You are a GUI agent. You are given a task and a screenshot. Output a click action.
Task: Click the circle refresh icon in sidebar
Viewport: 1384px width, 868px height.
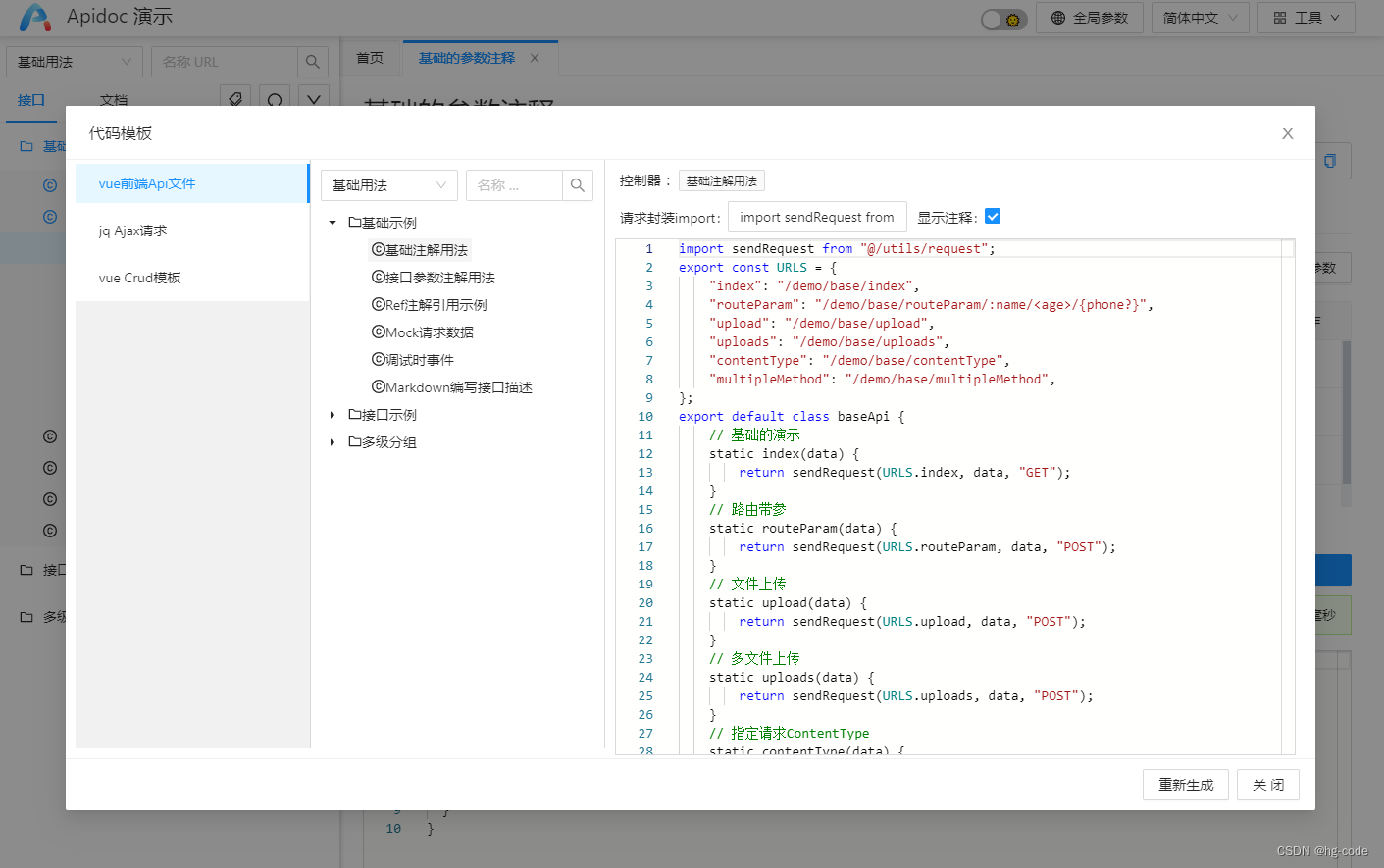coord(275,98)
